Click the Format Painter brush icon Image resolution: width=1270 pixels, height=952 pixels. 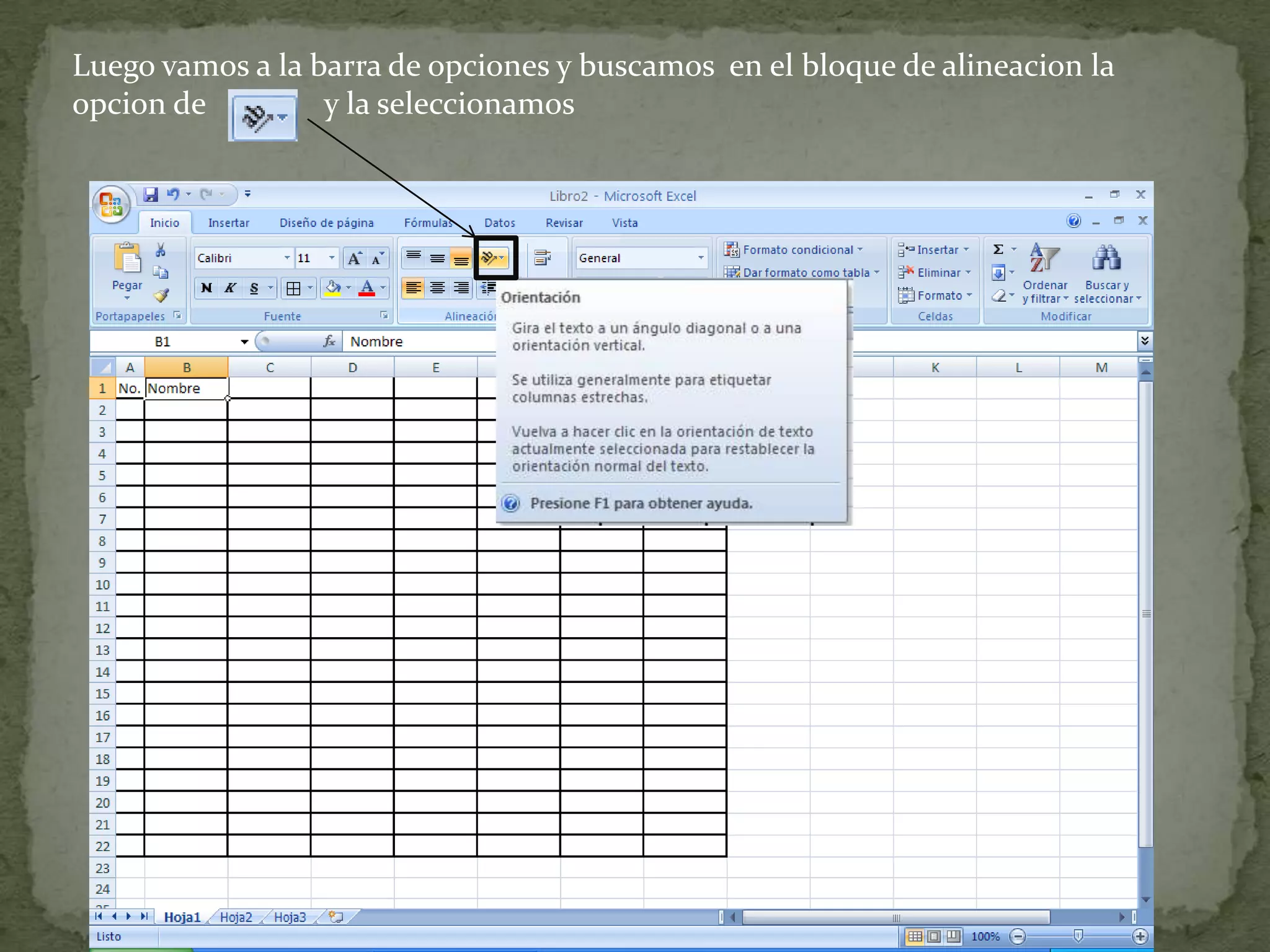[x=161, y=296]
